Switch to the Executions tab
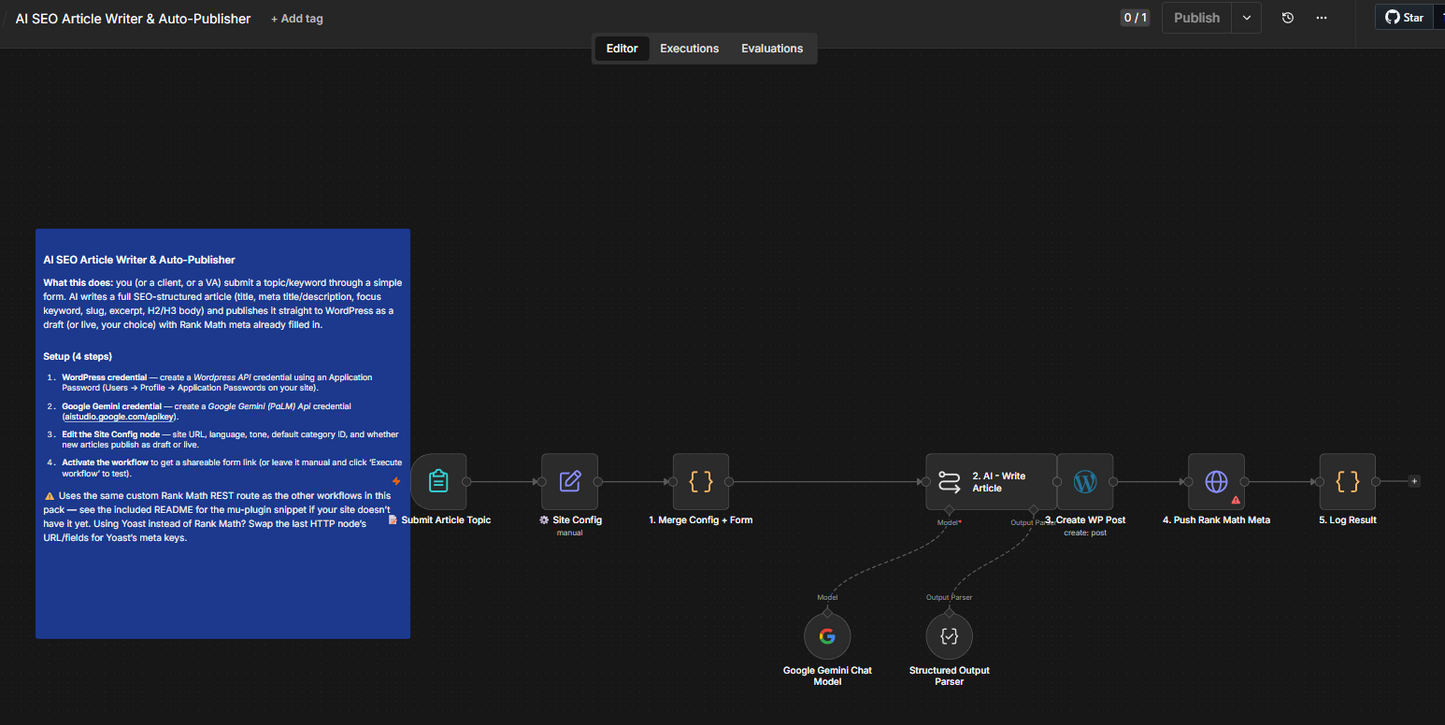Image resolution: width=1445 pixels, height=725 pixels. click(689, 48)
